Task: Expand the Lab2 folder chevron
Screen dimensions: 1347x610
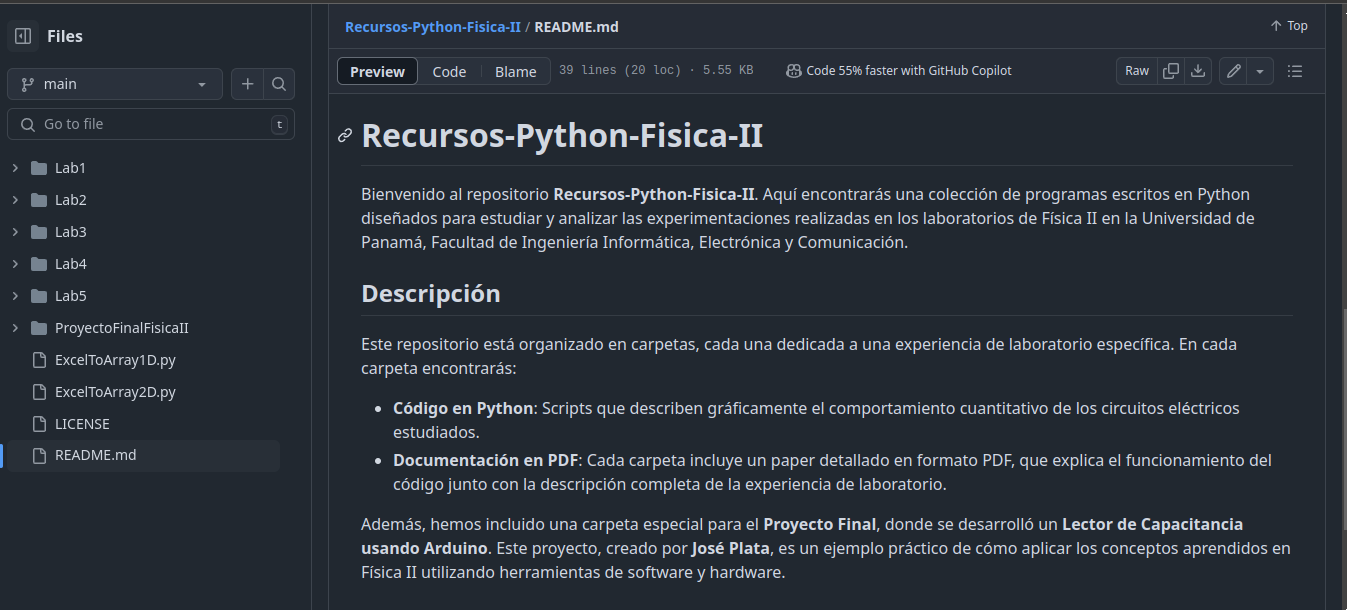Action: pyautogui.click(x=15, y=200)
